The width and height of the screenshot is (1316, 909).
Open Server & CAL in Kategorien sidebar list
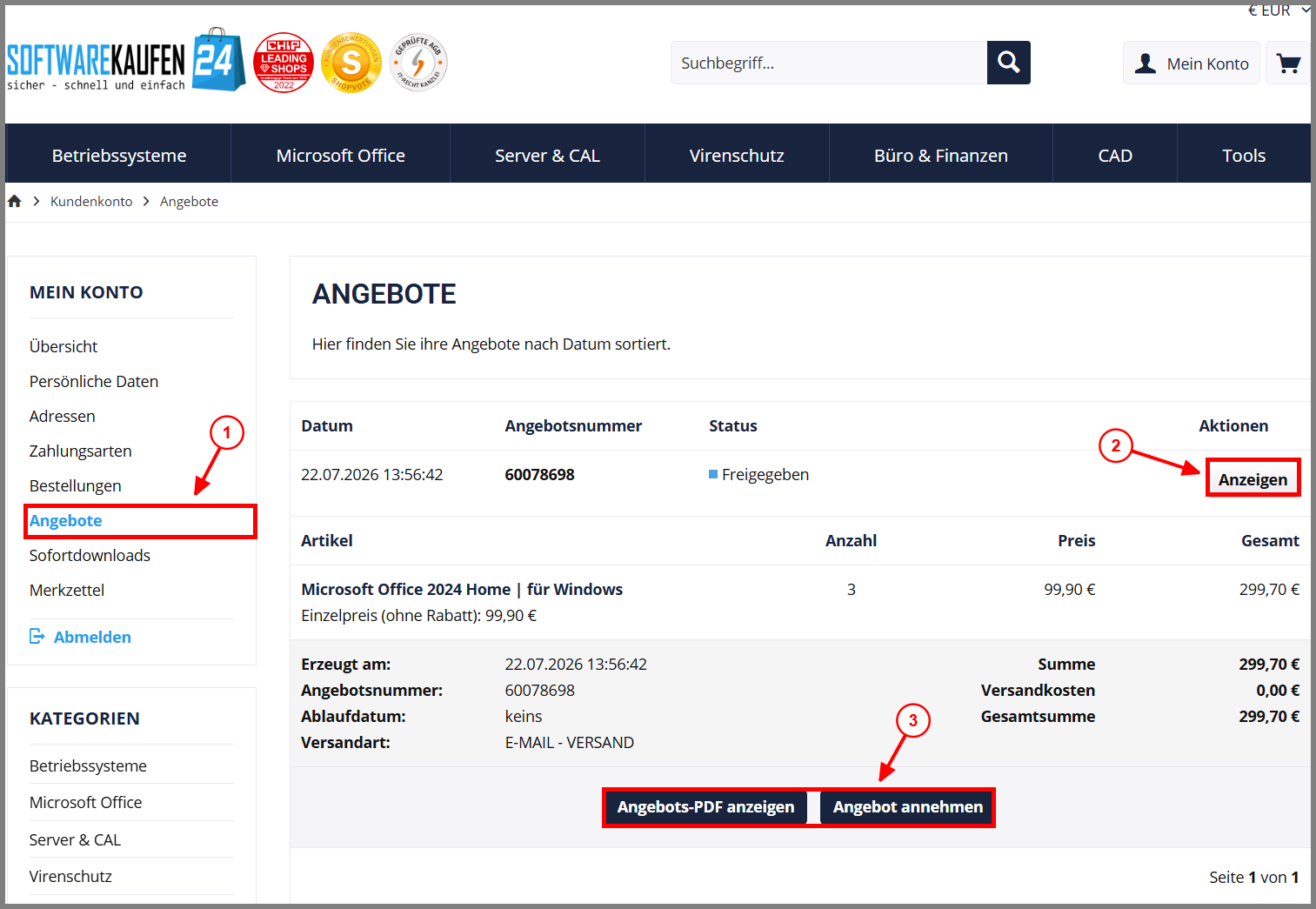point(76,839)
